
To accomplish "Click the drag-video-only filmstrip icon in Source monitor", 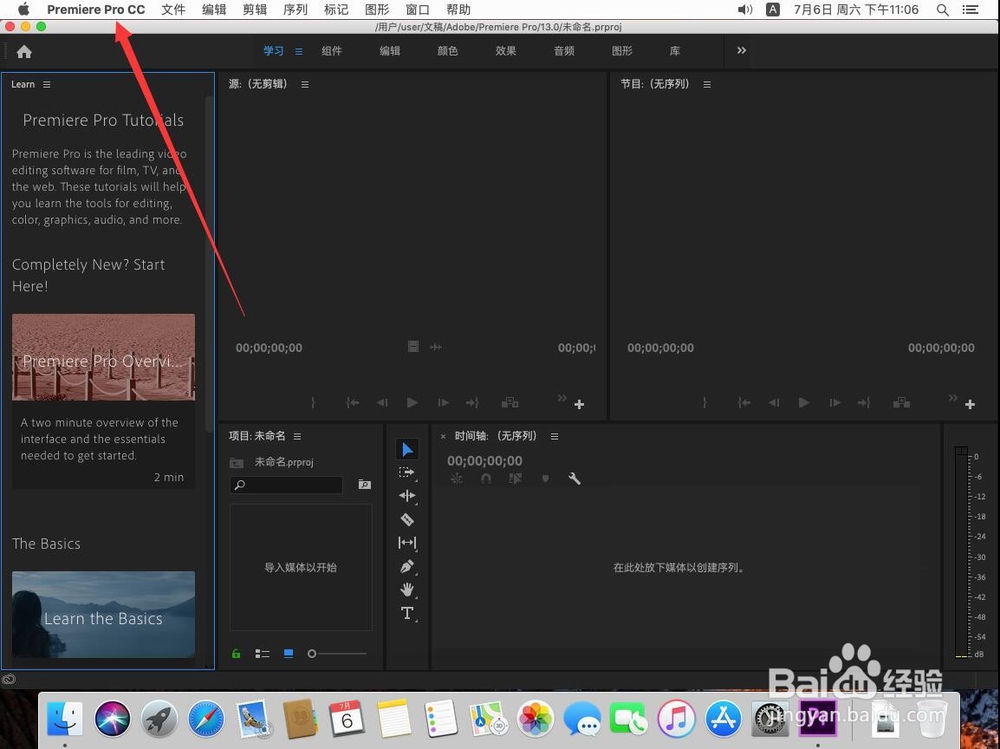I will click(413, 346).
